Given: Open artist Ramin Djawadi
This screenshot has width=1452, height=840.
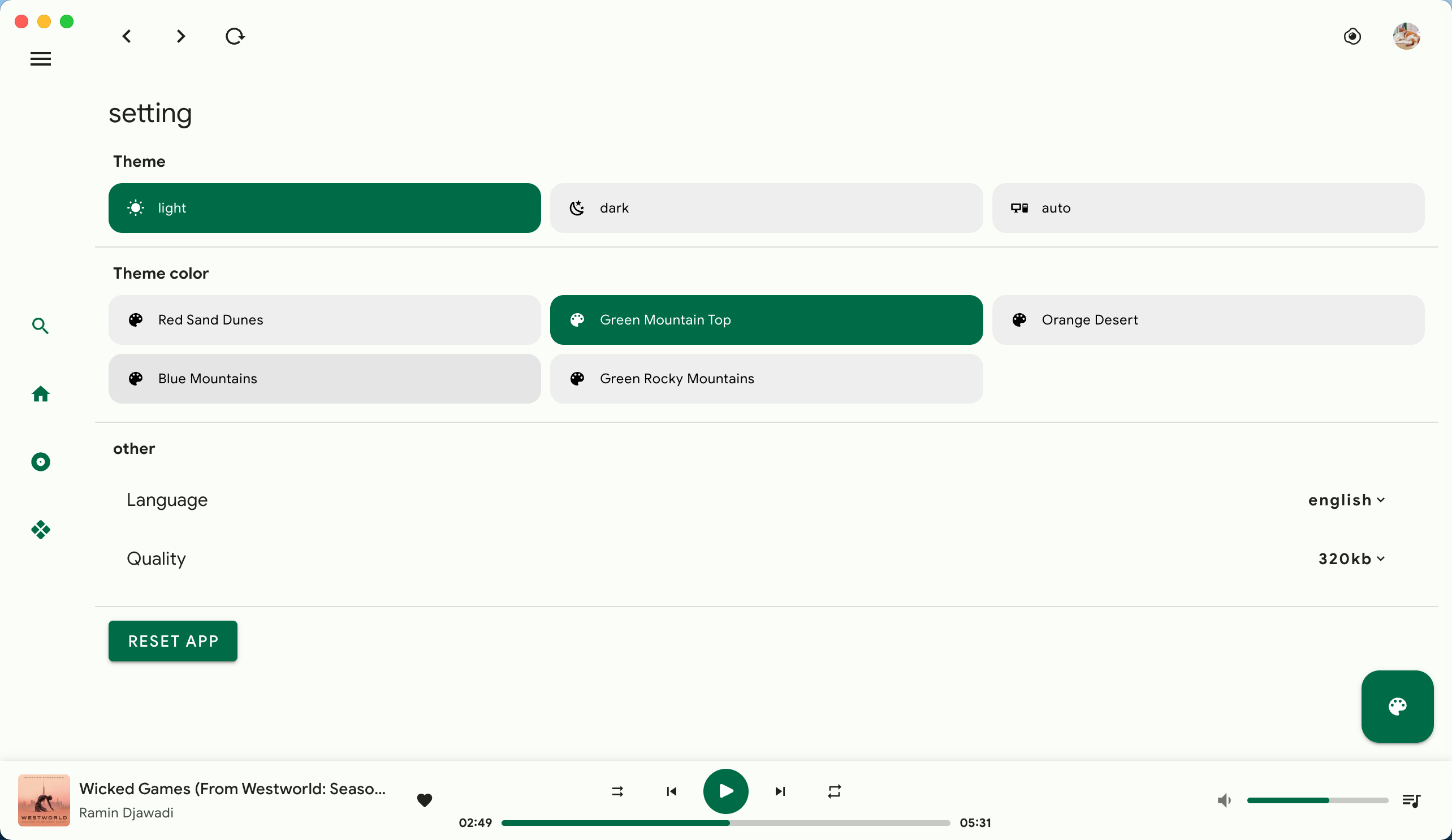Looking at the screenshot, I should (x=126, y=812).
